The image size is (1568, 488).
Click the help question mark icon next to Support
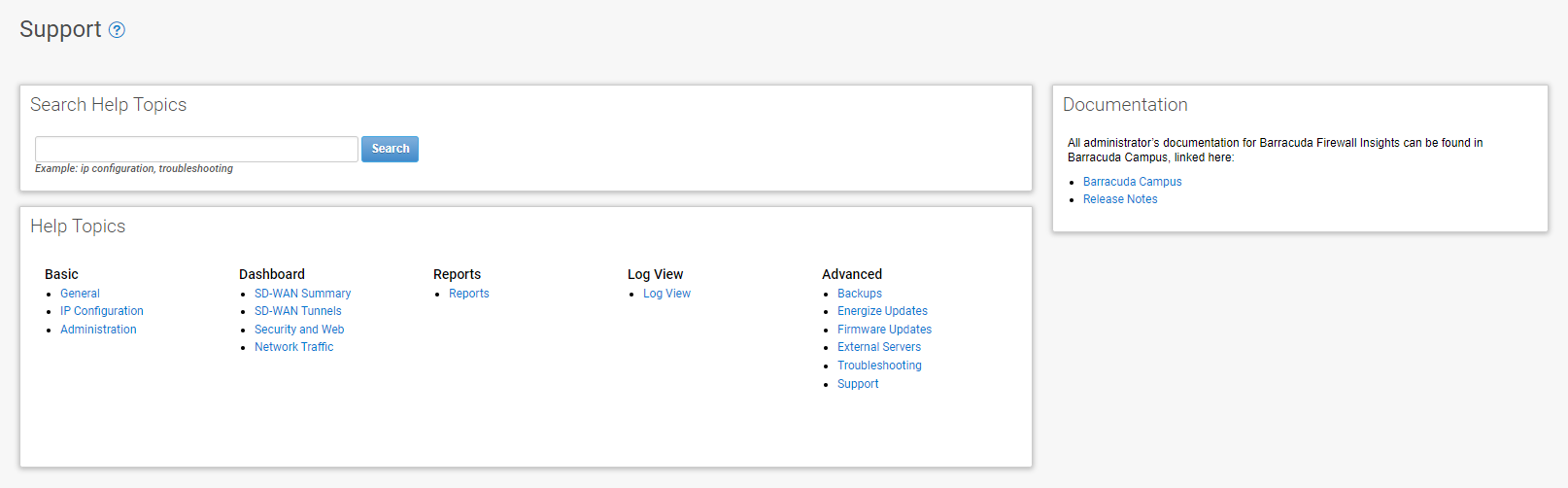117,30
